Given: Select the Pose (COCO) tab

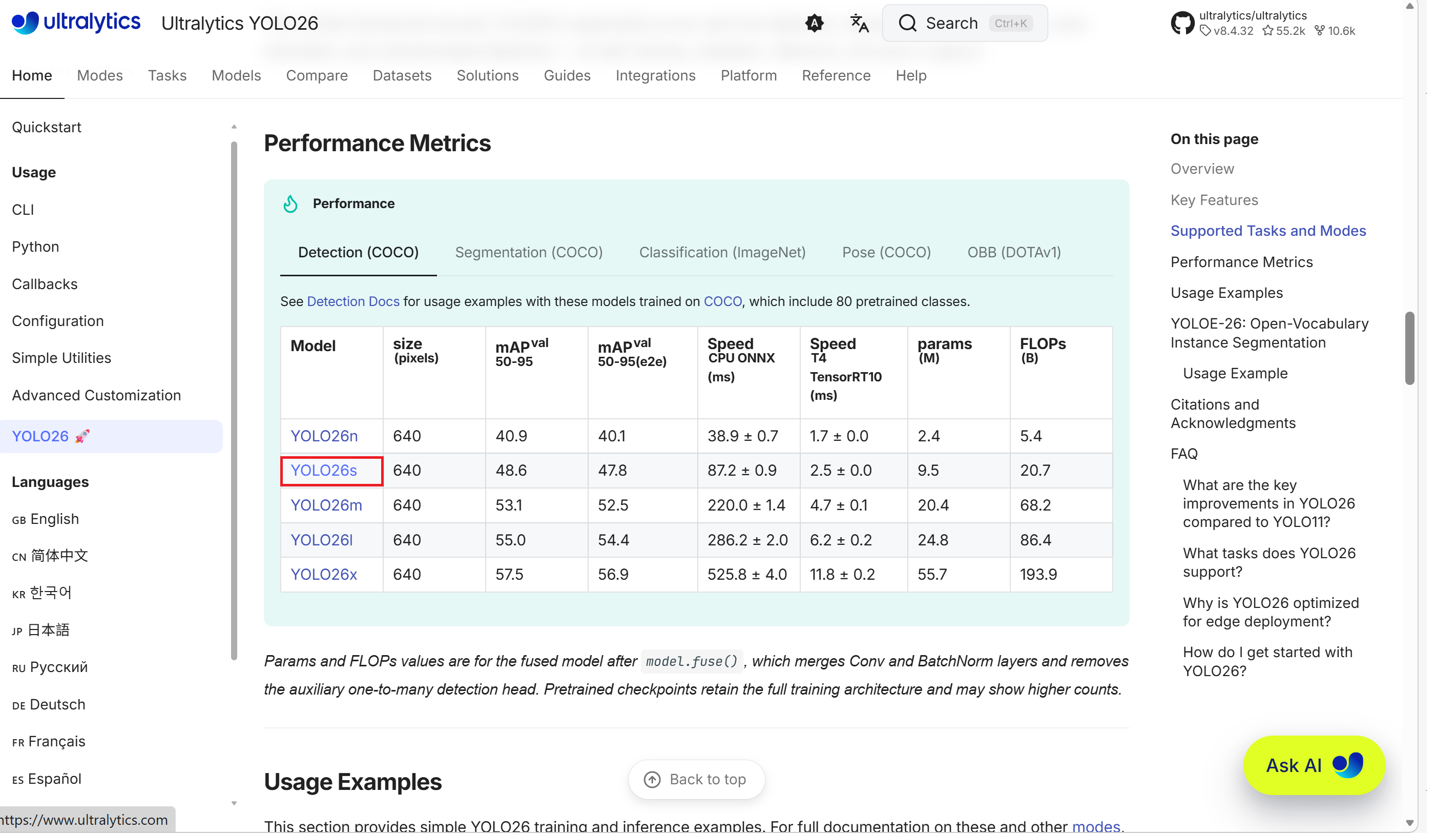Looking at the screenshot, I should click(x=886, y=252).
